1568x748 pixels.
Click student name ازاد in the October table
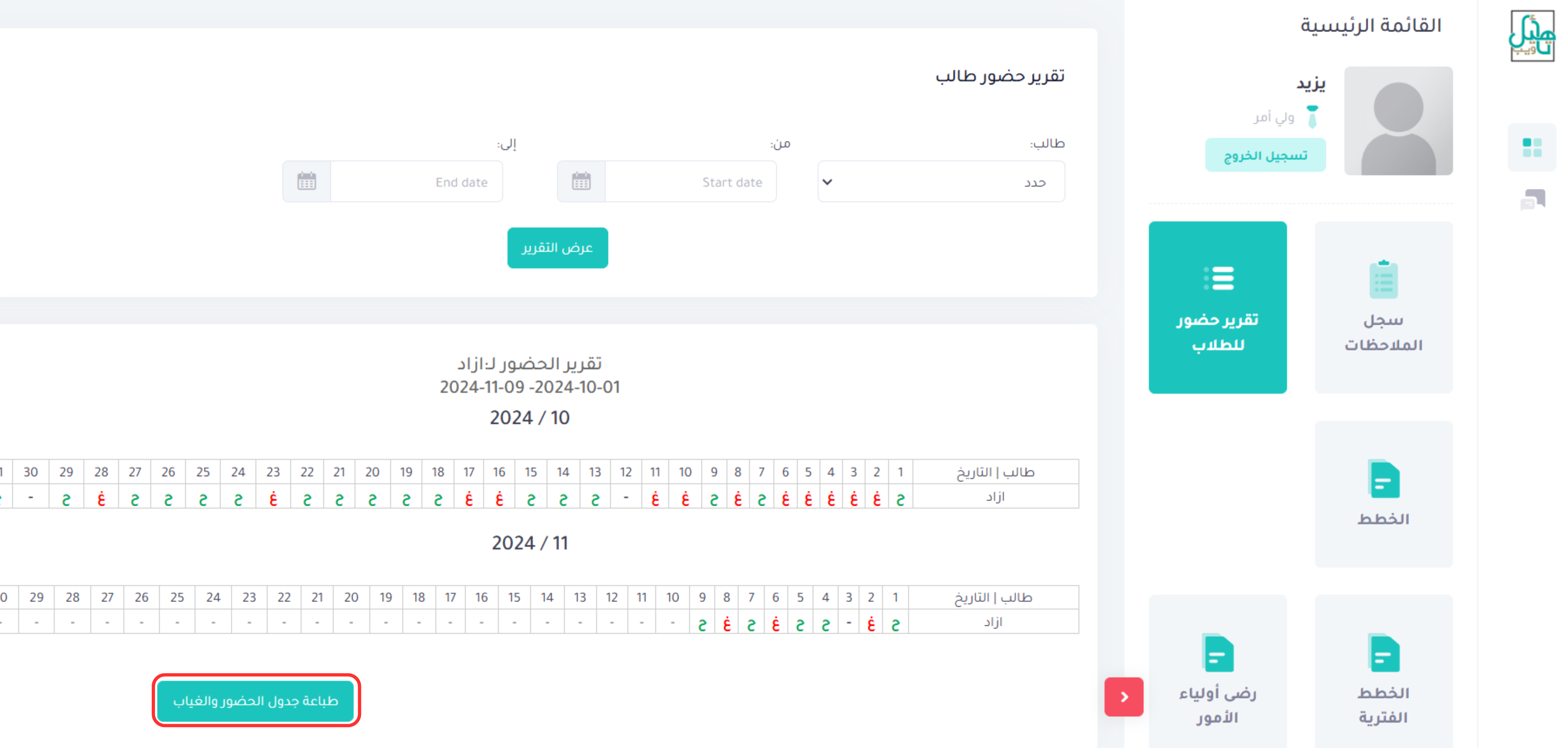click(x=995, y=497)
